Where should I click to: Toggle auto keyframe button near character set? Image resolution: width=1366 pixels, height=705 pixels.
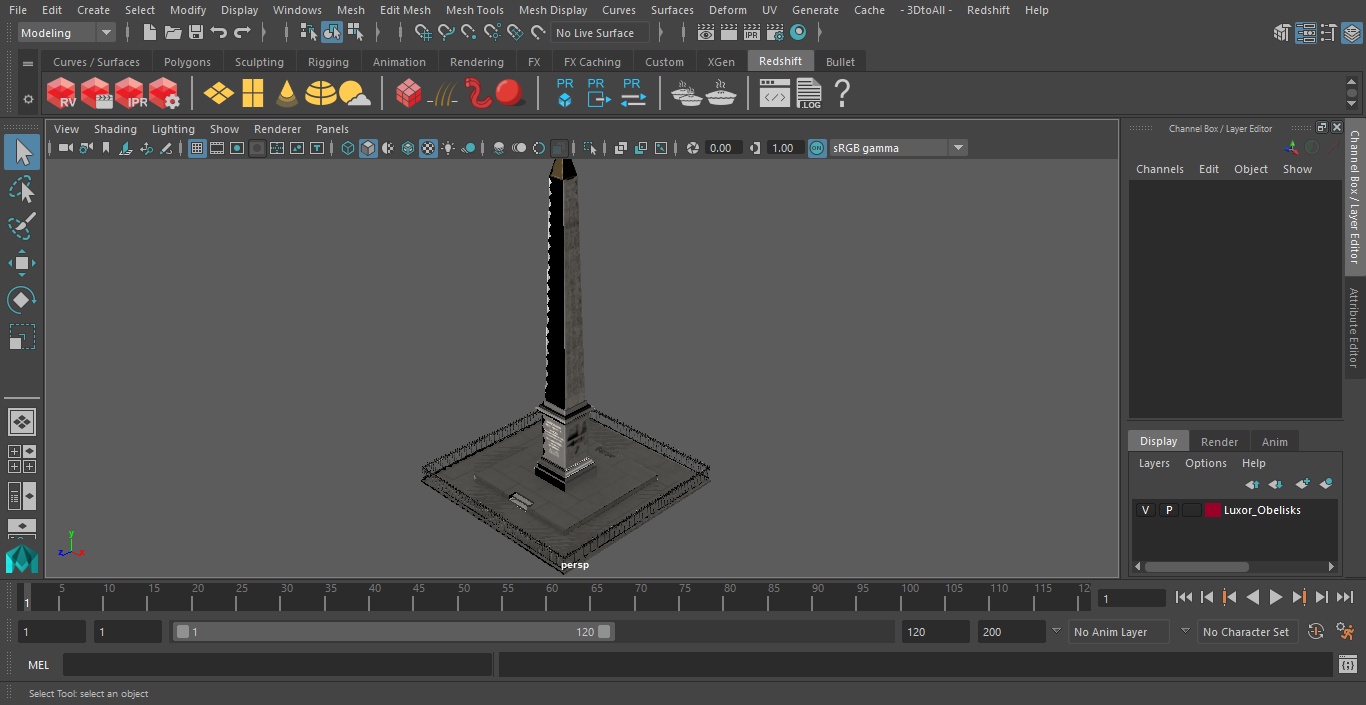tap(1316, 632)
